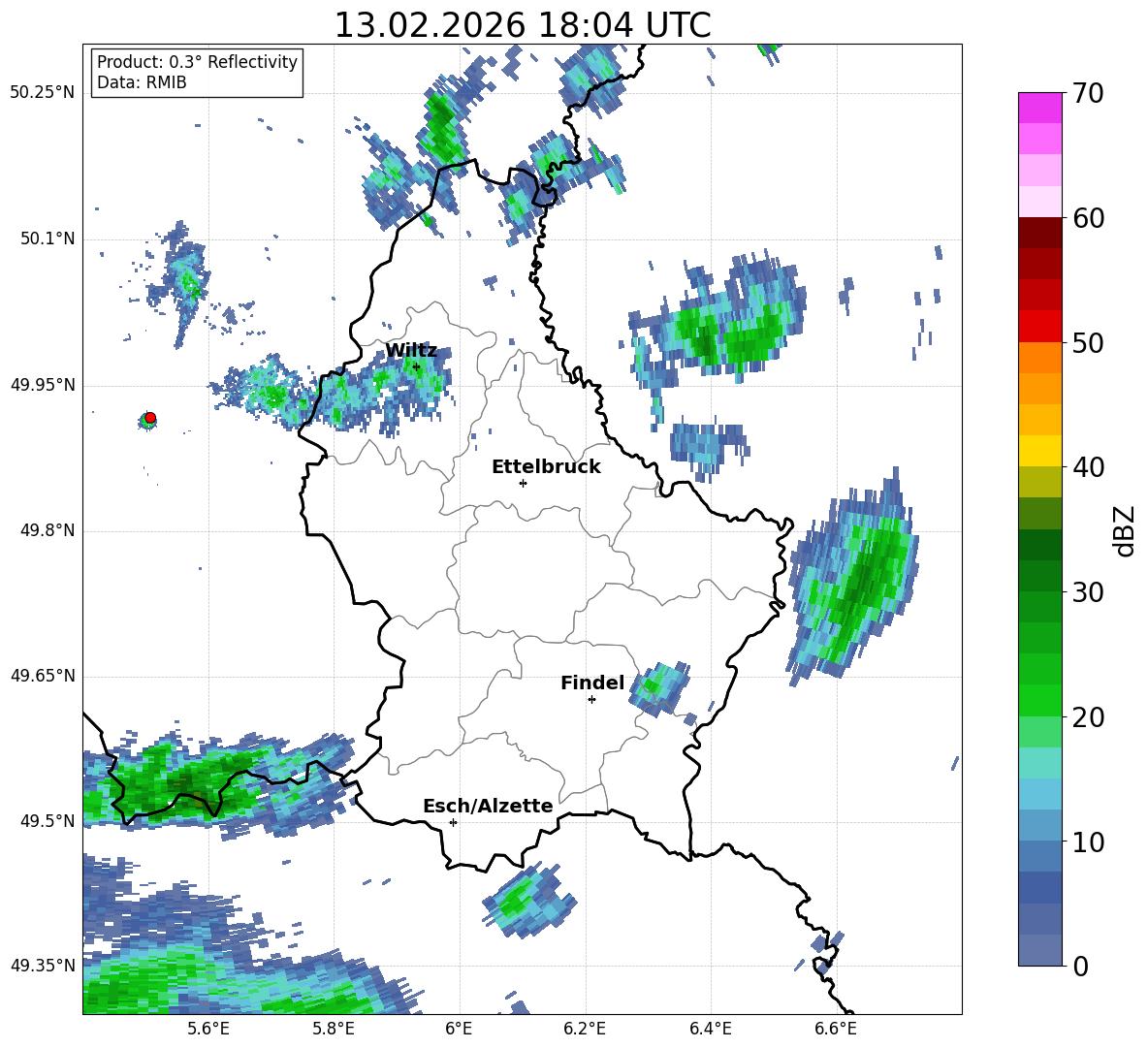Click the 6°E longitude label

click(x=459, y=1029)
